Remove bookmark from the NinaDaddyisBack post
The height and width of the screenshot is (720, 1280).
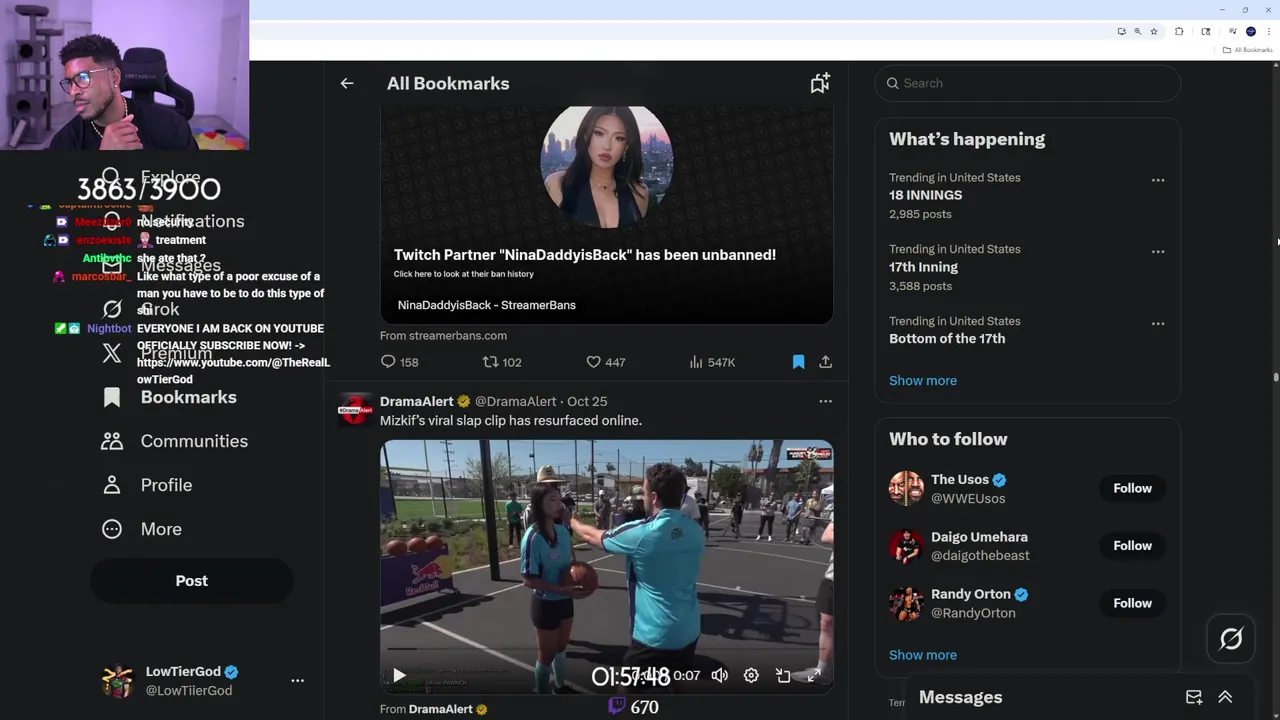[x=798, y=362]
